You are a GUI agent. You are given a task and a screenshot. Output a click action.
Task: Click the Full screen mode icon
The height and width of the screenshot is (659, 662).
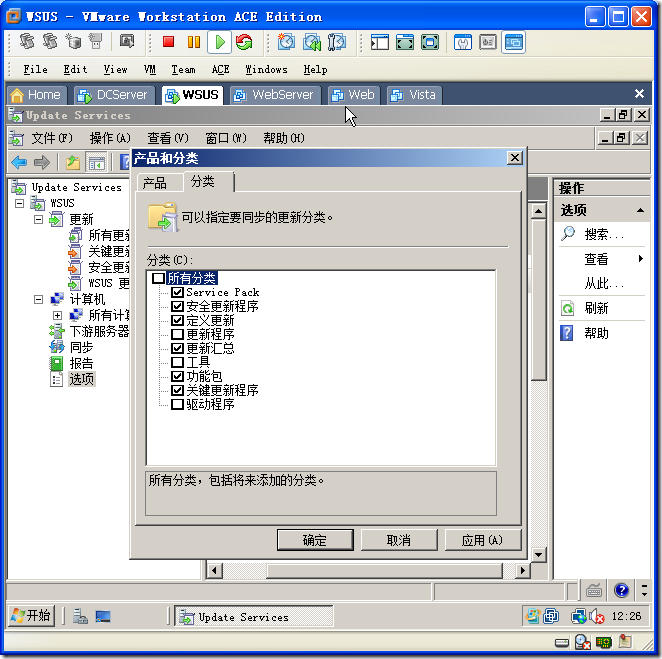[404, 42]
